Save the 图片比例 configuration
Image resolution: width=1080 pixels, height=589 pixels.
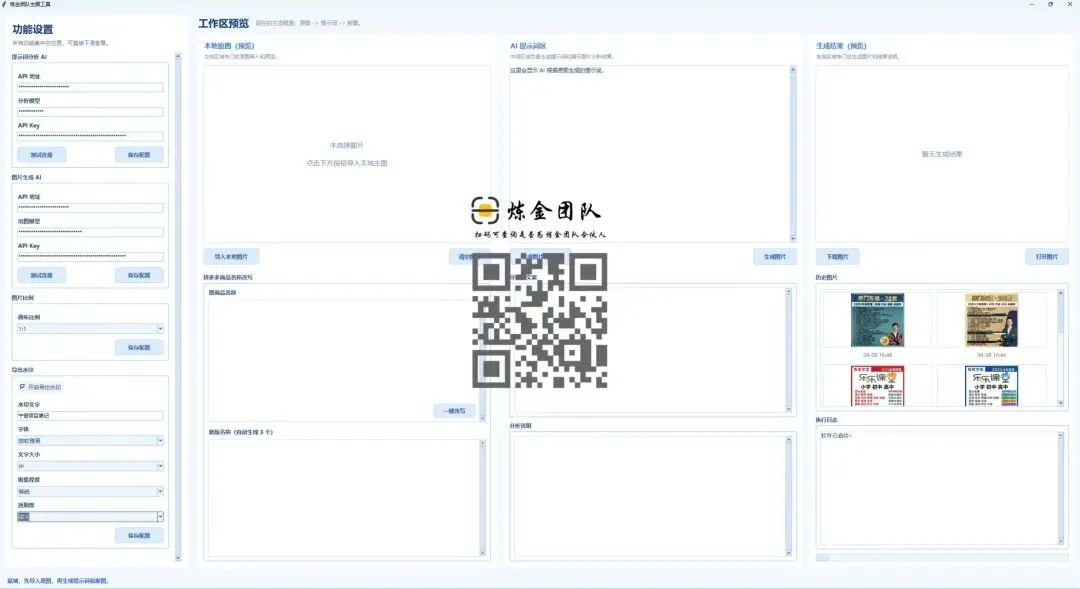click(139, 348)
